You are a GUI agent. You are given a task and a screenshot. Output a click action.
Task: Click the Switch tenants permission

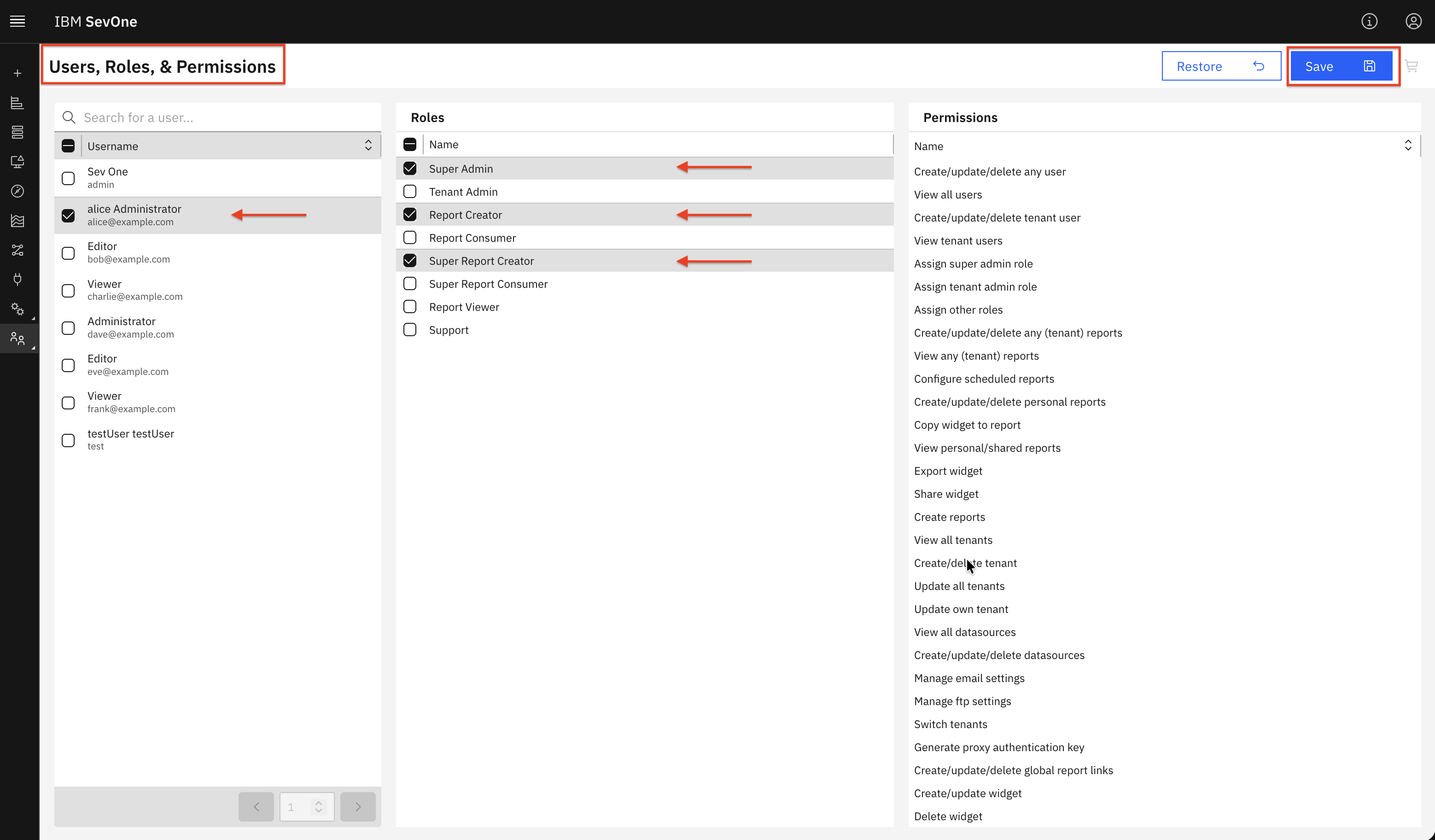[951, 724]
